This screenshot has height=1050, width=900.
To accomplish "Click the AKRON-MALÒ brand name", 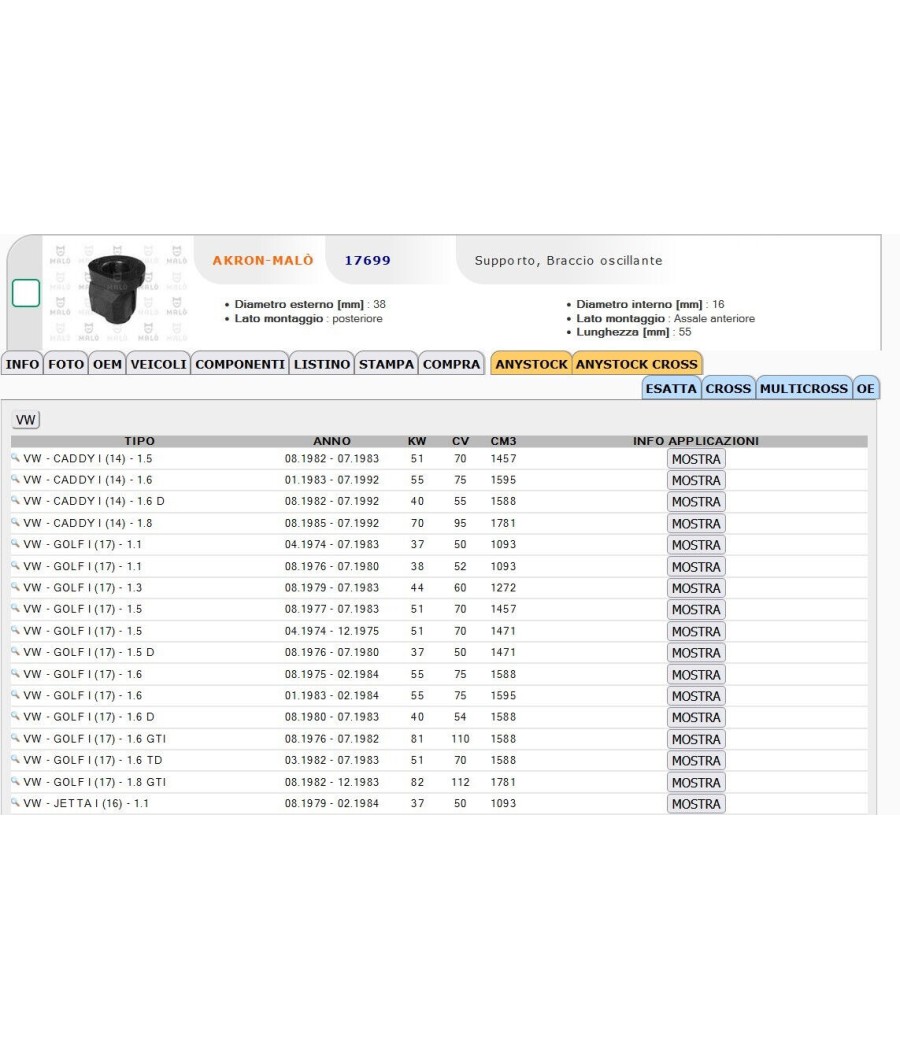I will pyautogui.click(x=263, y=260).
